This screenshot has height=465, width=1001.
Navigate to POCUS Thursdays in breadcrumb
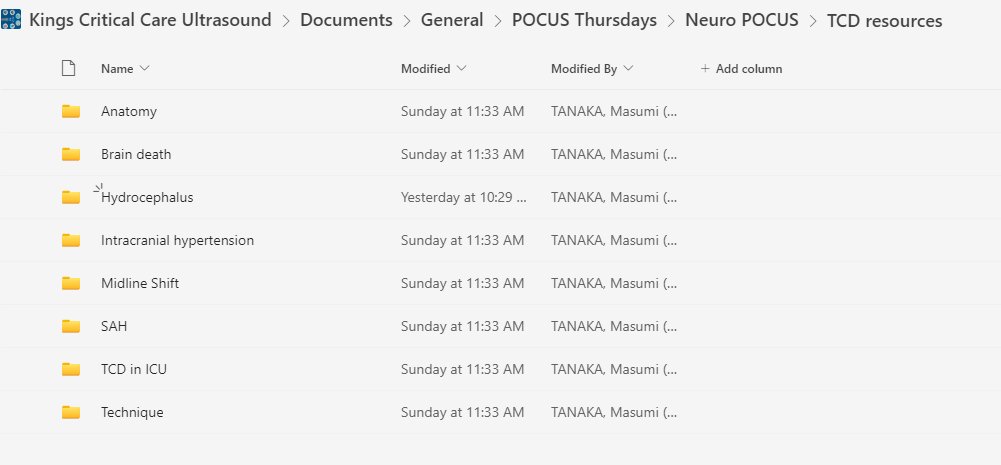click(x=584, y=20)
